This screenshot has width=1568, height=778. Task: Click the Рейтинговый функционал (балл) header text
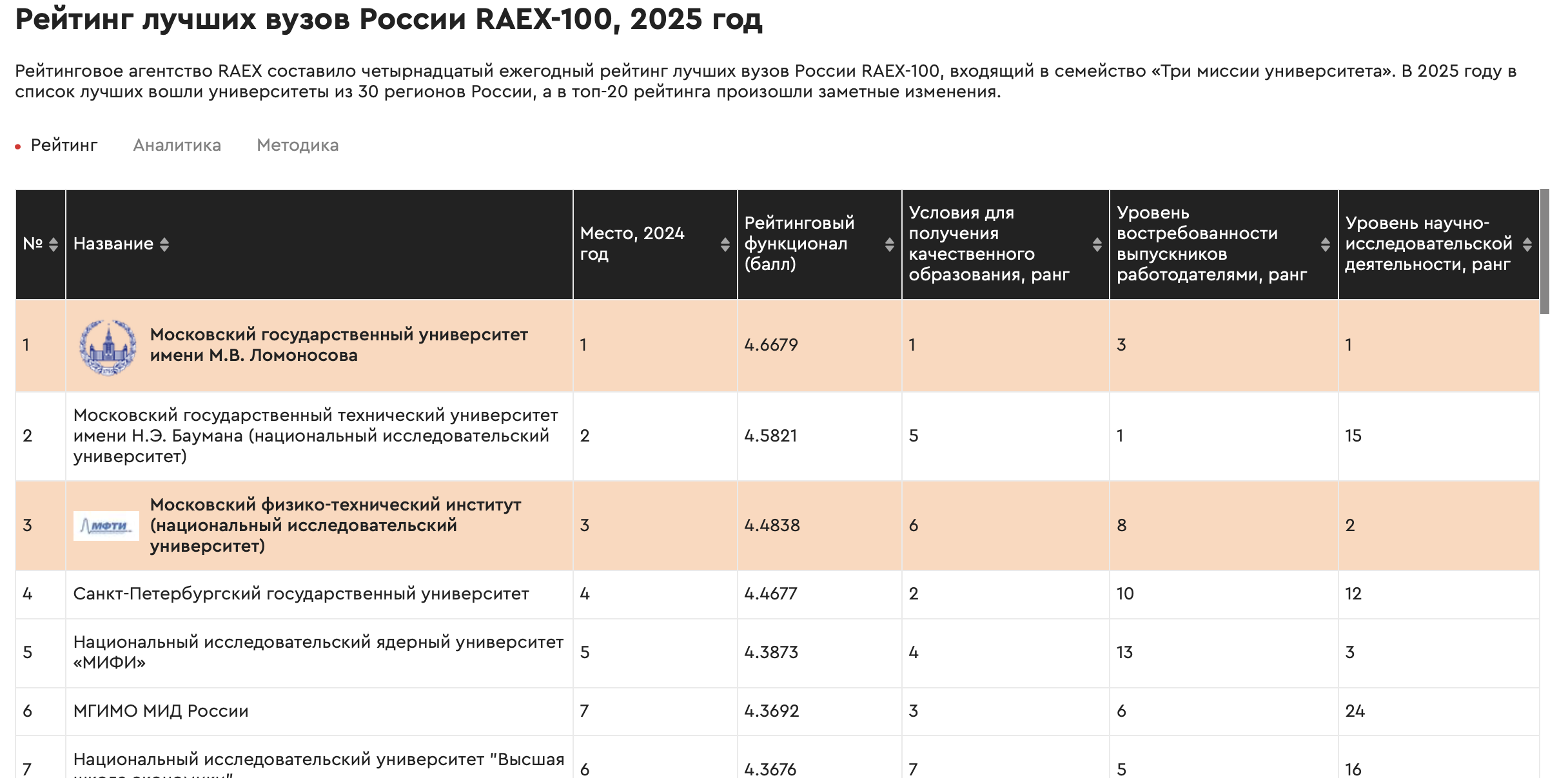coord(799,244)
